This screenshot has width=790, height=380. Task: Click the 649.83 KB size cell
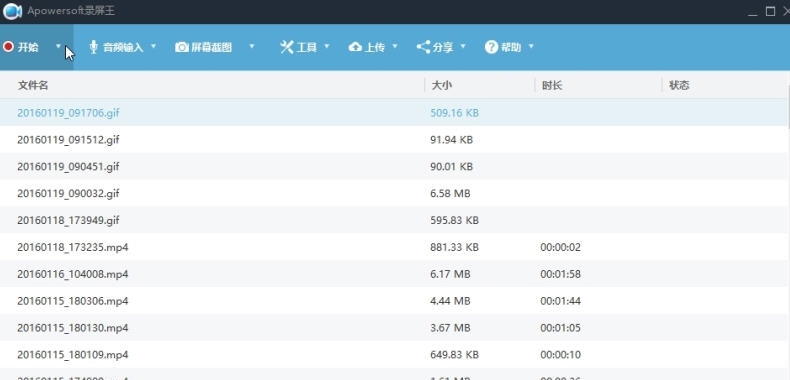point(454,355)
